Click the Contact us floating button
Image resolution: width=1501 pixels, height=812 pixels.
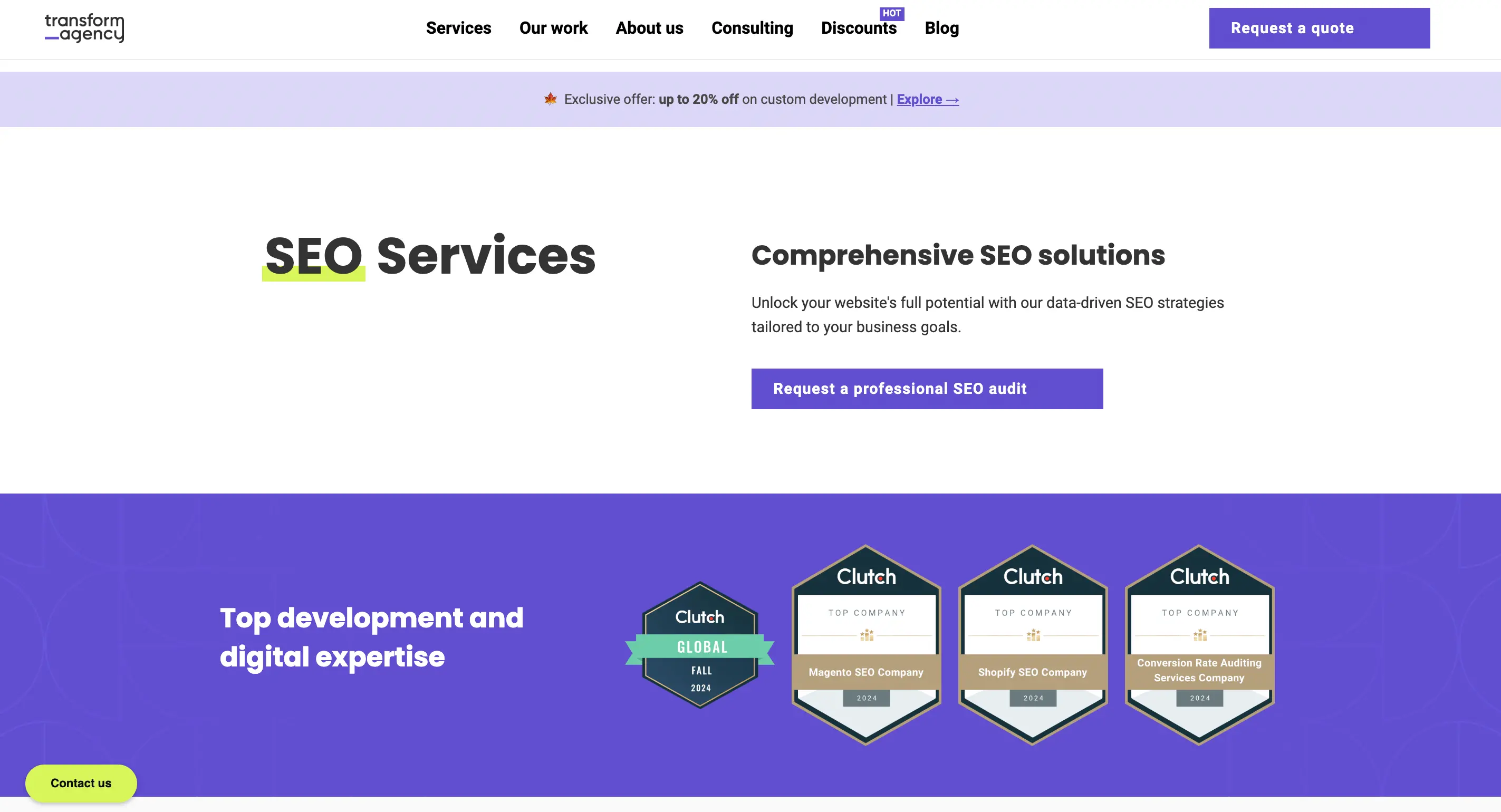tap(80, 783)
